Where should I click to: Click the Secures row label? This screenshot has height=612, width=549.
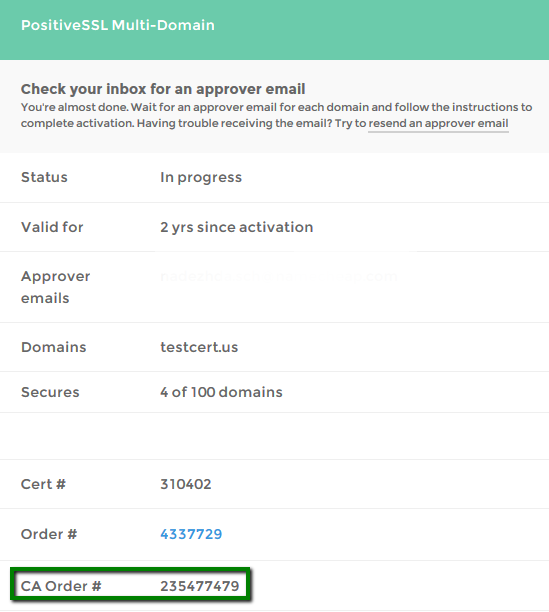pyautogui.click(x=50, y=392)
